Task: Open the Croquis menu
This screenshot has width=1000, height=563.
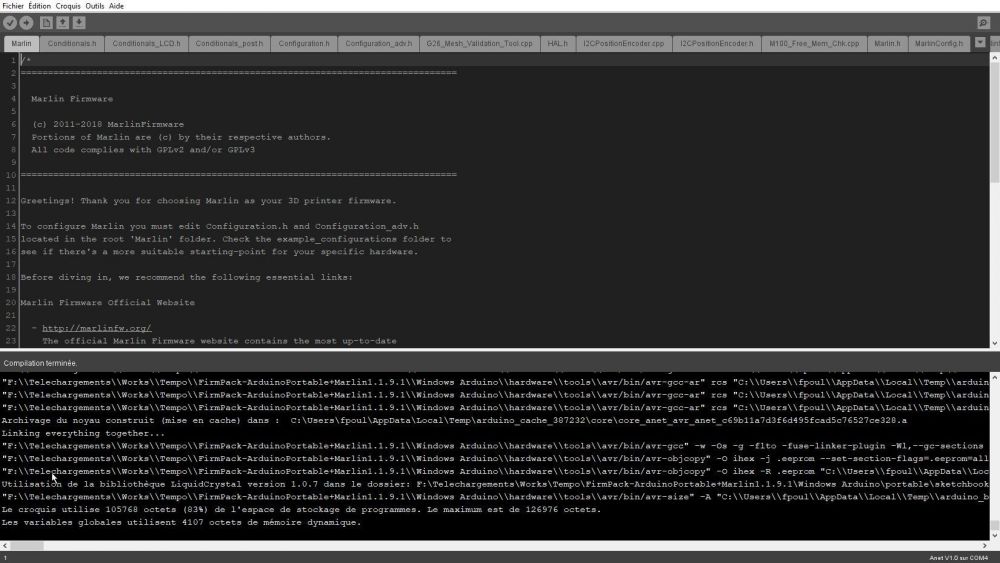Action: [x=68, y=6]
